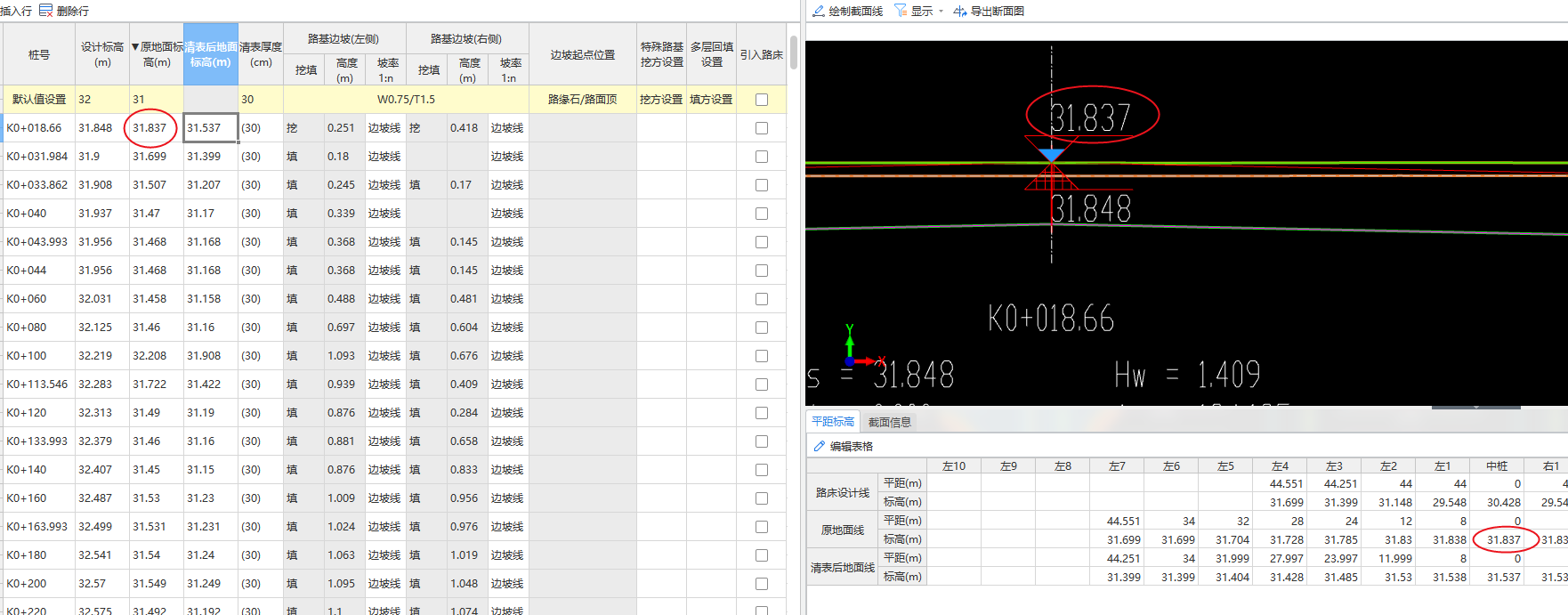
Task: Select the K0+043.993 stake row
Action: [x=37, y=242]
